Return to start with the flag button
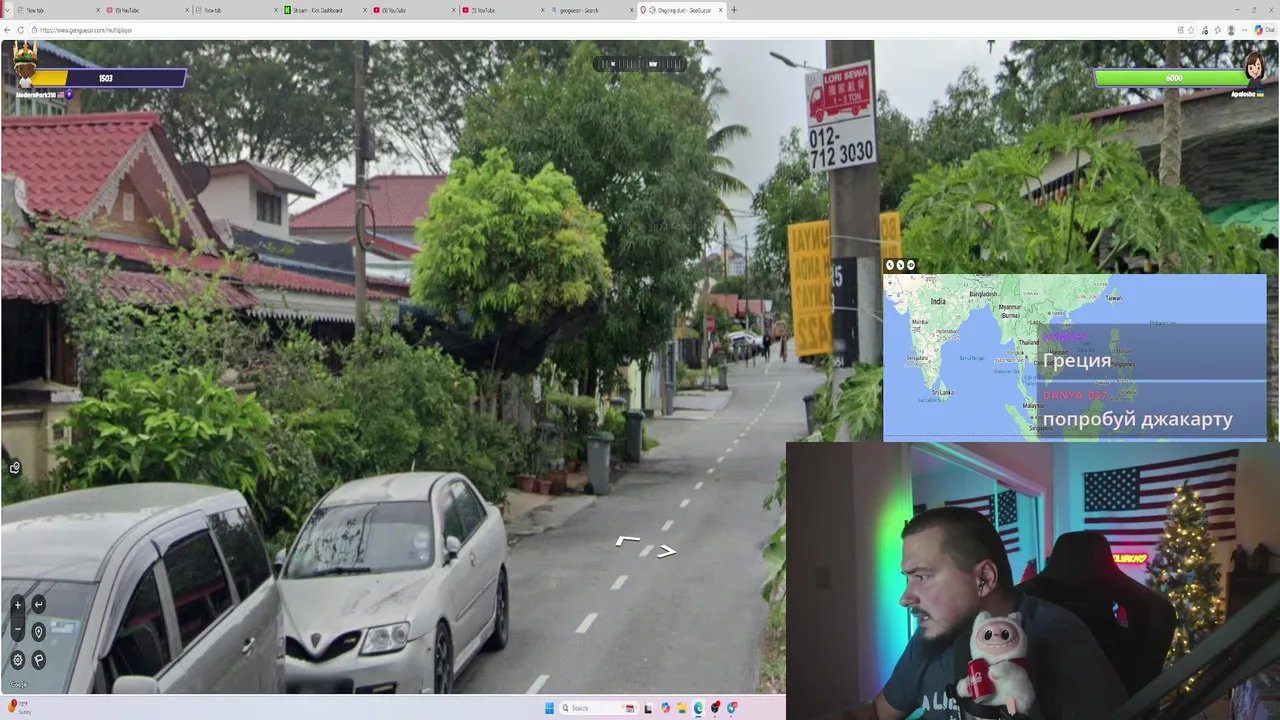 pos(38,660)
